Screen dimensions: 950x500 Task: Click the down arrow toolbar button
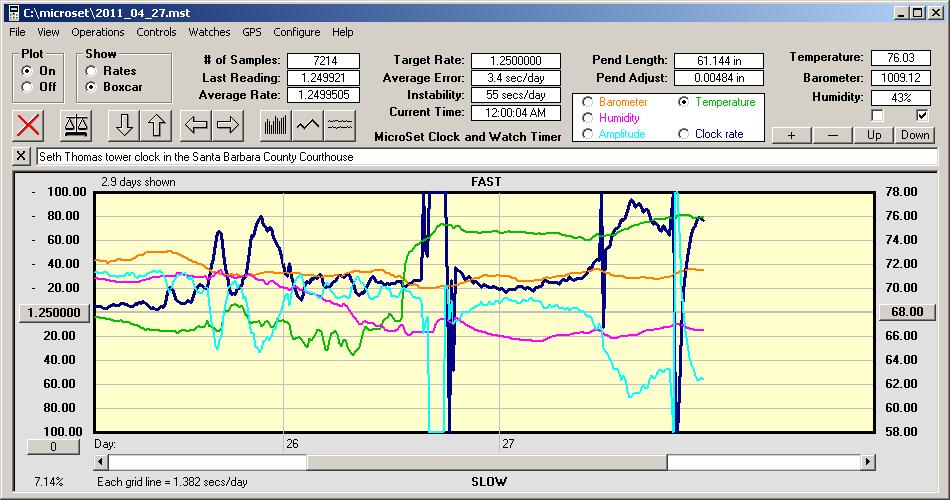[124, 125]
